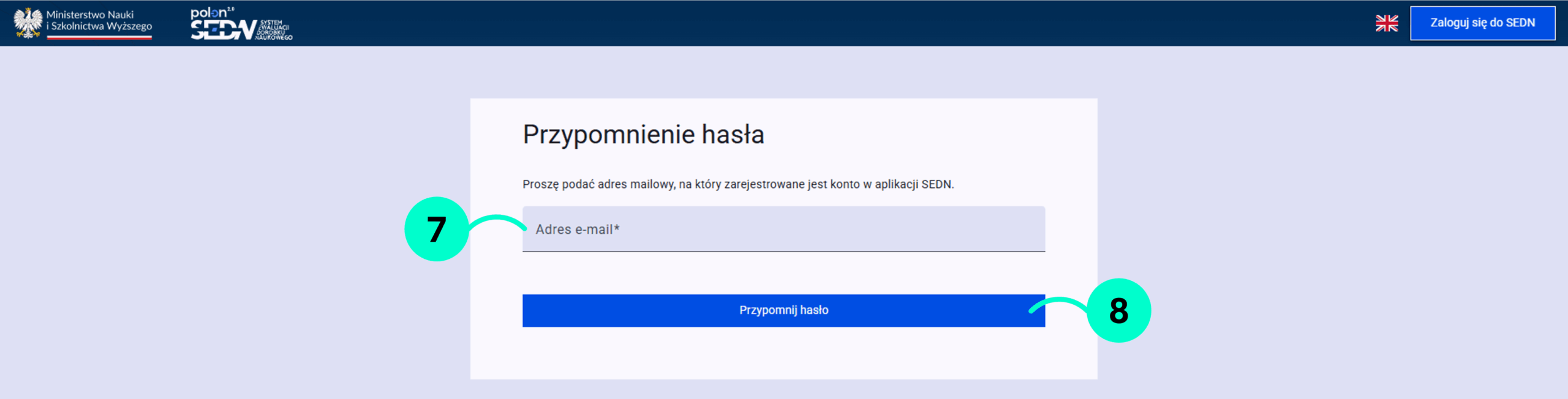This screenshot has height=399, width=1568.
Task: Click the teal circle marker numbered 8
Action: coord(1118,310)
